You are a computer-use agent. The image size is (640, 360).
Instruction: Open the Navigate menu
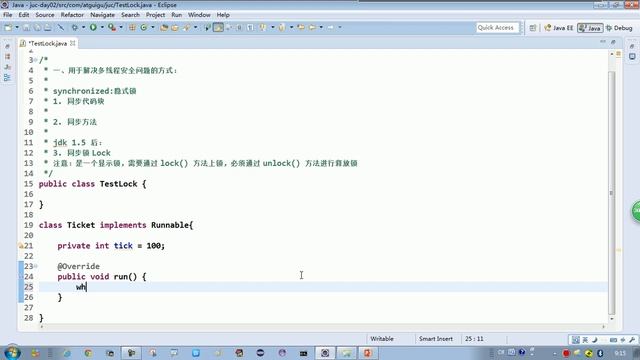[x=102, y=15]
